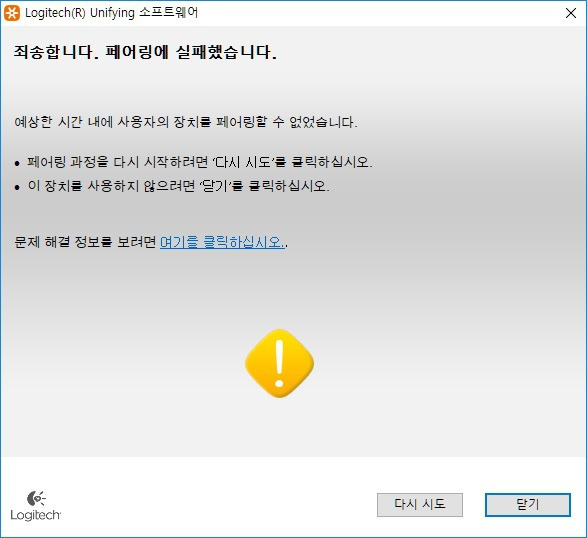The height and width of the screenshot is (538, 587).
Task: Open the '여기를 클릭하십시오' troubleshooting link
Action: [x=222, y=242]
